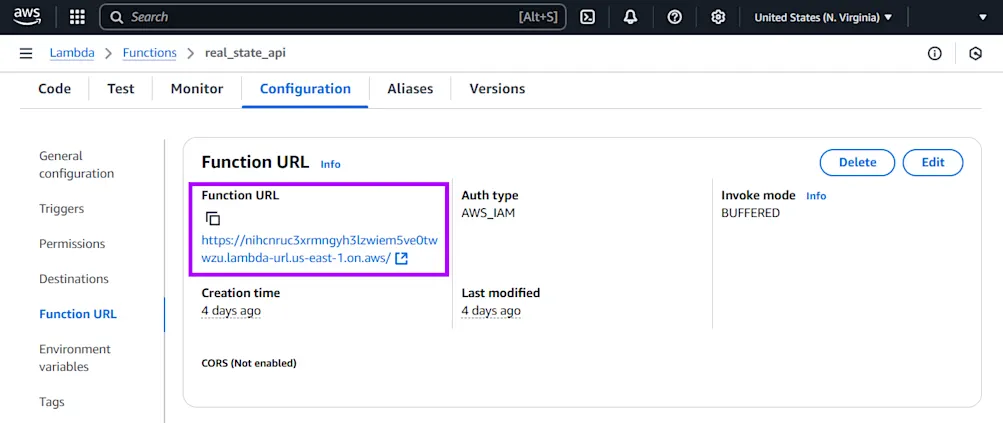Image resolution: width=1003 pixels, height=423 pixels.
Task: Click the hexagon icon beside the info circle
Action: pos(975,54)
